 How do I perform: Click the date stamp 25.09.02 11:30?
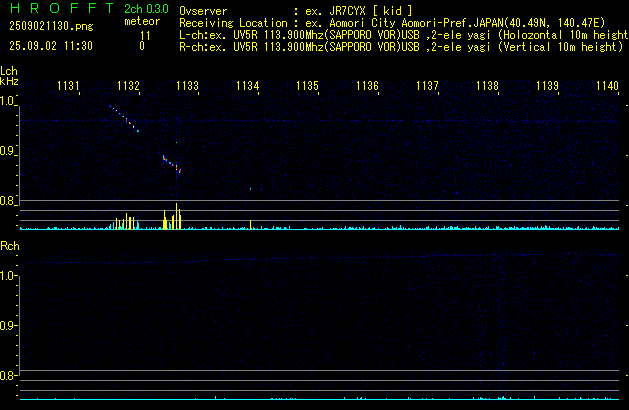point(51,46)
